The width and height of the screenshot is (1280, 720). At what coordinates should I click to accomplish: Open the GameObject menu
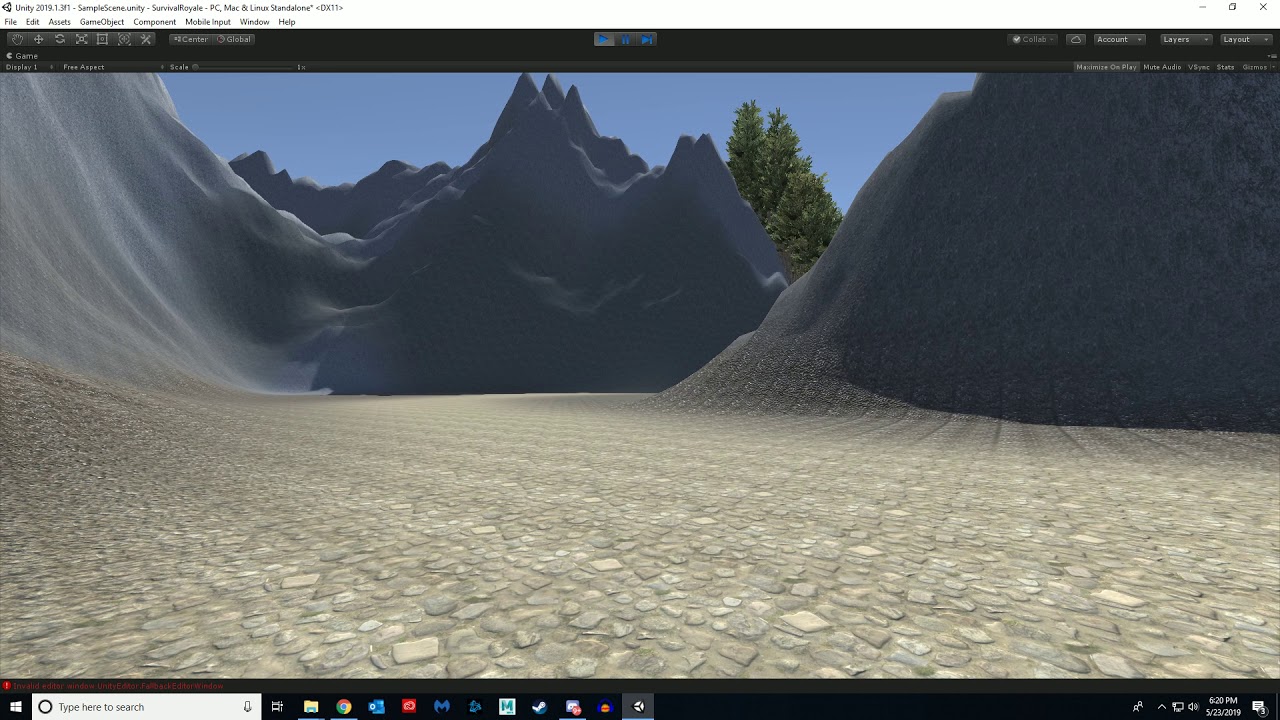[x=102, y=22]
